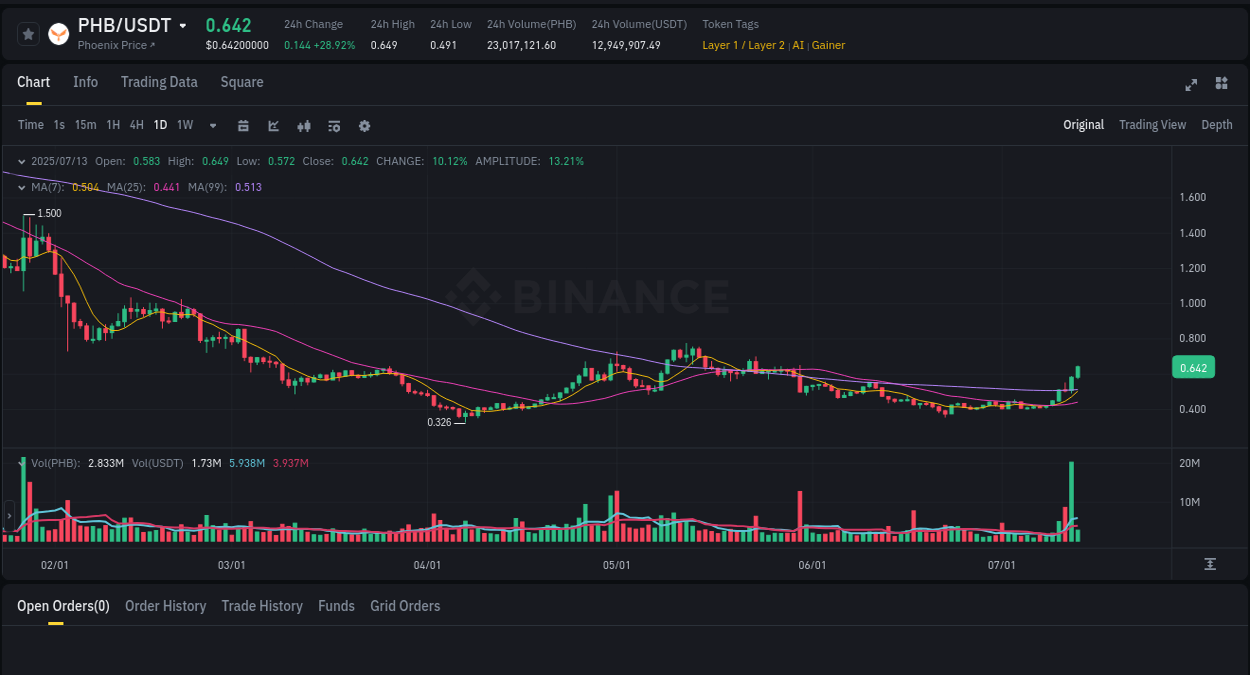This screenshot has width=1250, height=675.
Task: Collapse the volume indicator panel
Action: tap(20, 462)
